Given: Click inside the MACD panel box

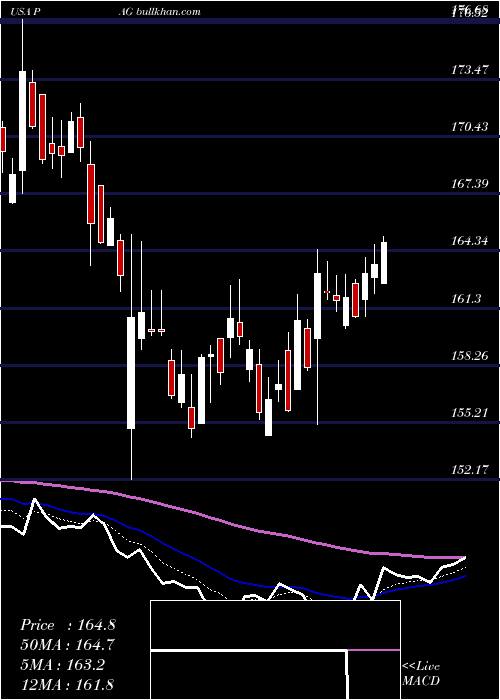Looking at the screenshot, I should tap(275, 650).
